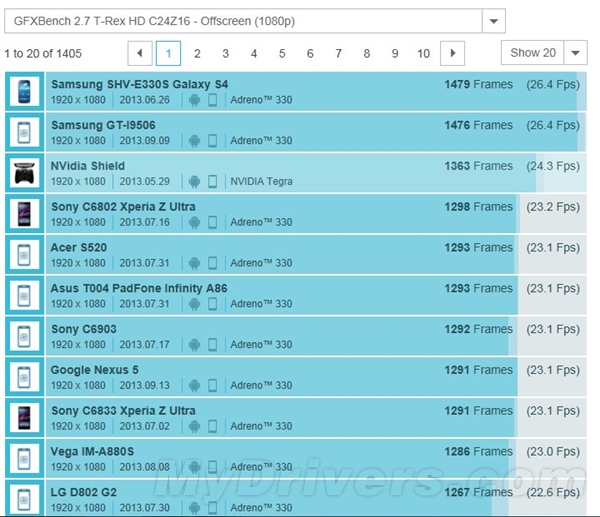Open Samsung SHV-E330S Galaxy S4 result
This screenshot has height=517, width=600.
[x=140, y=84]
